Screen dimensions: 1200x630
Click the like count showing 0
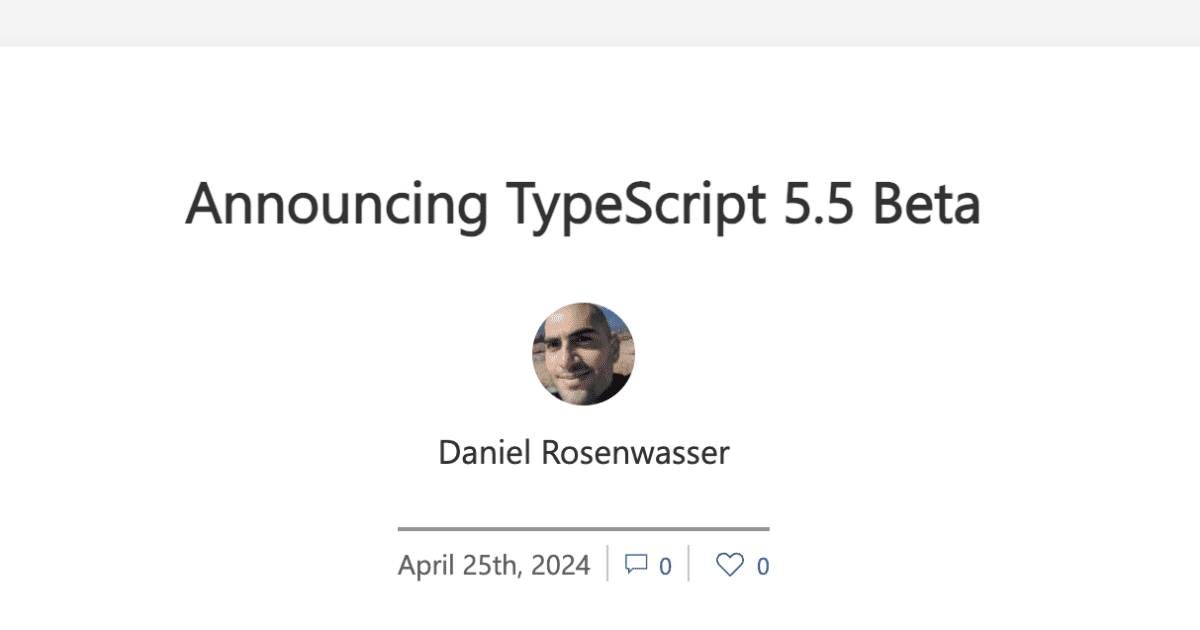point(762,565)
